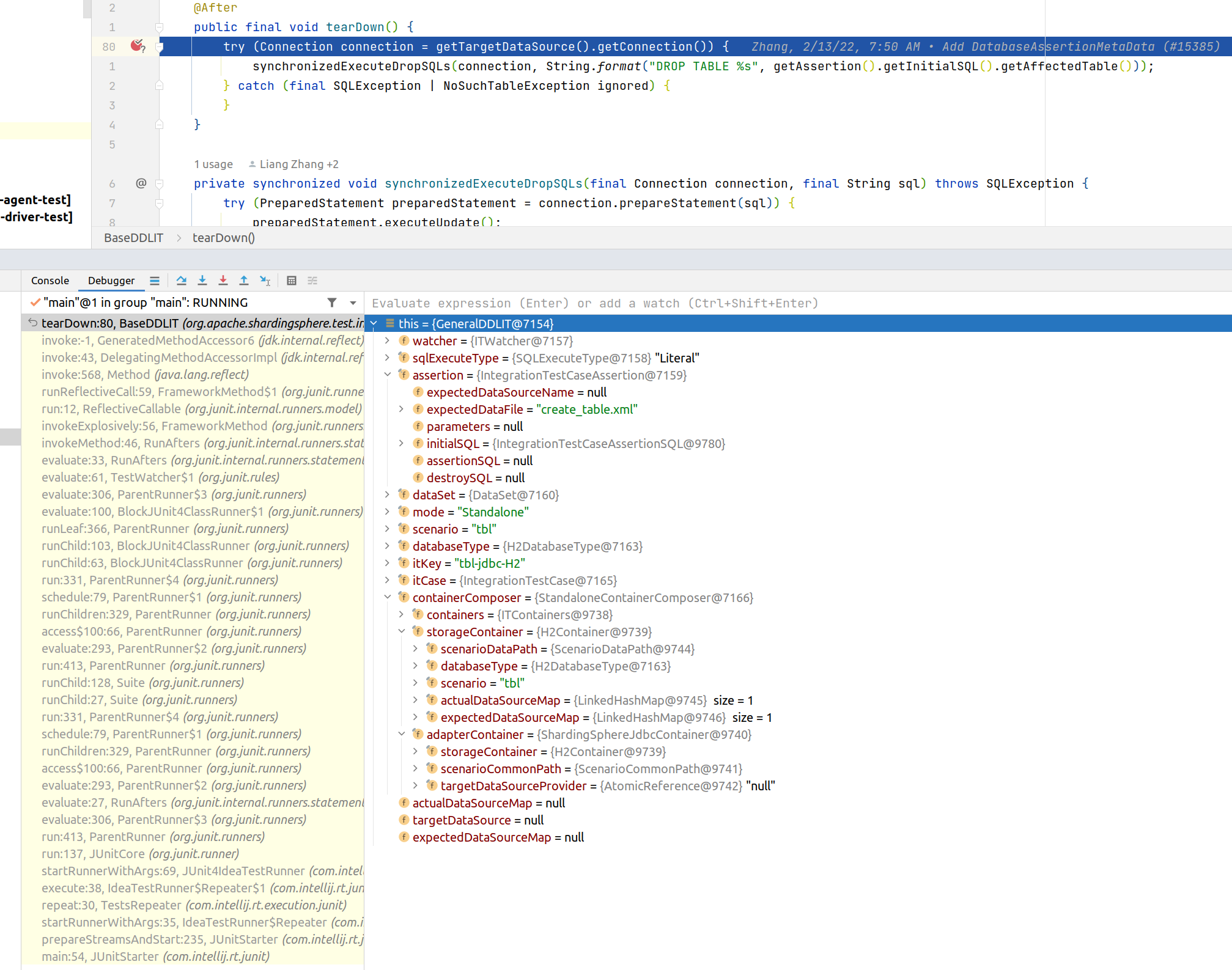Switch to the Console tab

click(x=50, y=280)
